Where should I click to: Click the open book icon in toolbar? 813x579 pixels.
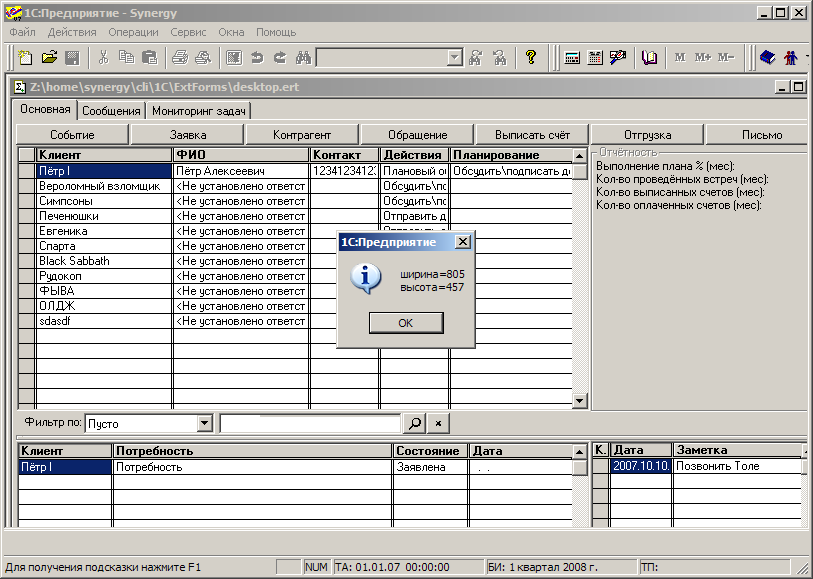point(650,58)
